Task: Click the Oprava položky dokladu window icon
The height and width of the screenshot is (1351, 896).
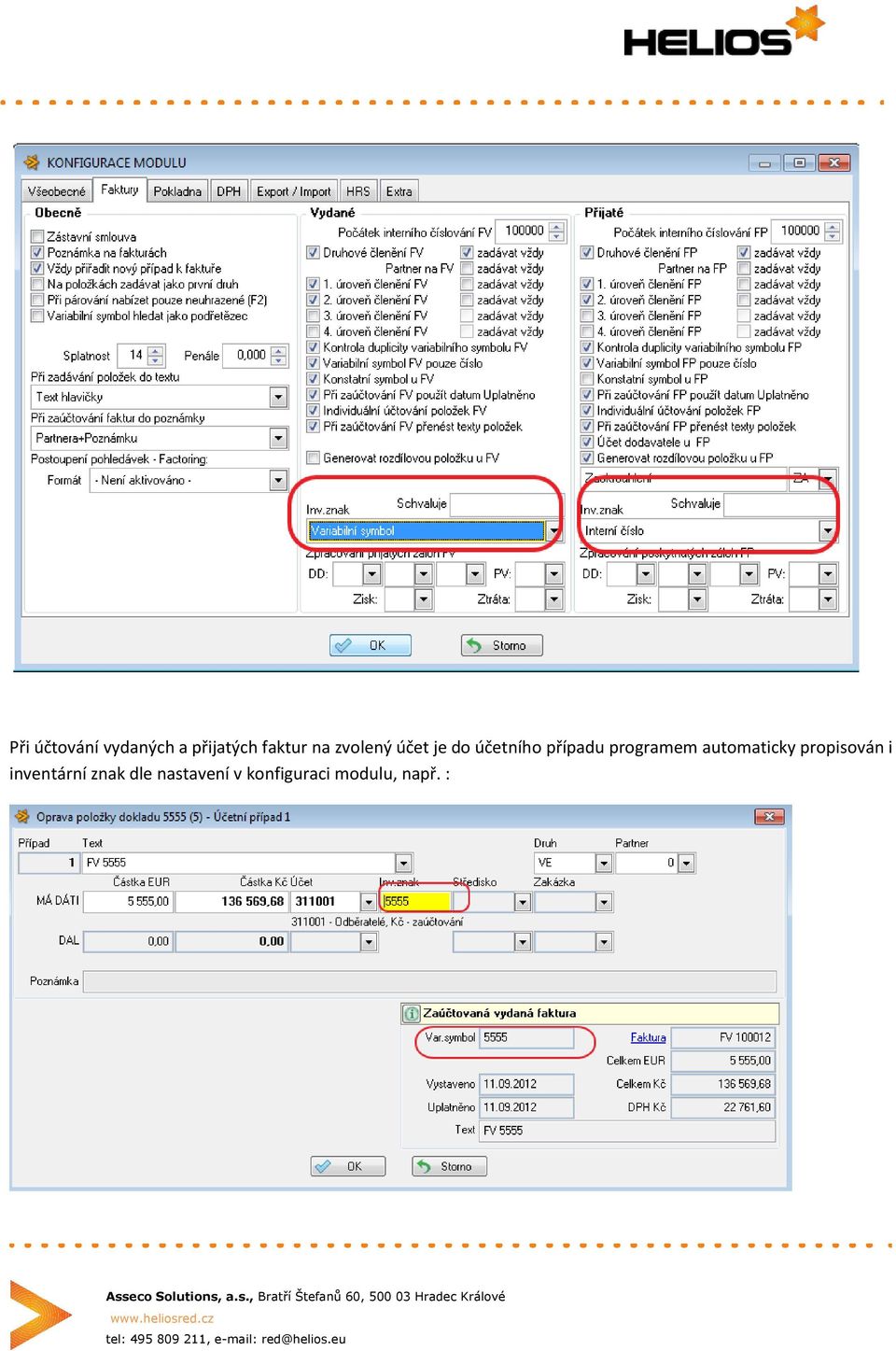Action: click(x=22, y=816)
